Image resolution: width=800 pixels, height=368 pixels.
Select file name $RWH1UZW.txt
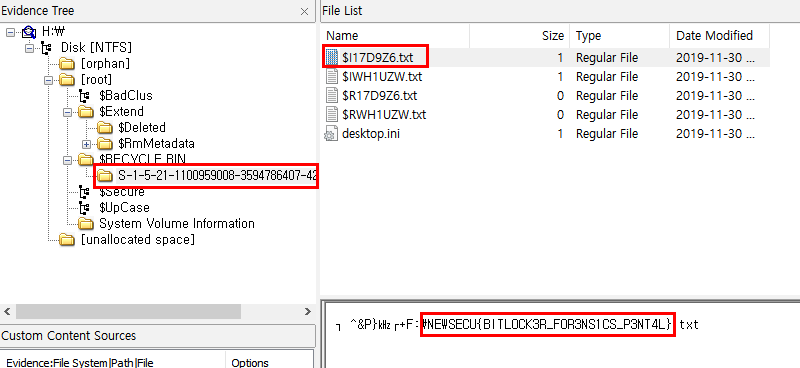[x=384, y=115]
